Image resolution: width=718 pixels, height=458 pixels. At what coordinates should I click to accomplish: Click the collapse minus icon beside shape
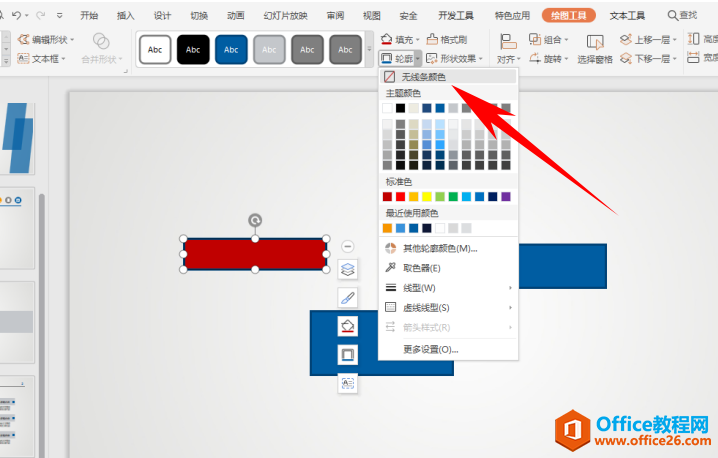[347, 246]
